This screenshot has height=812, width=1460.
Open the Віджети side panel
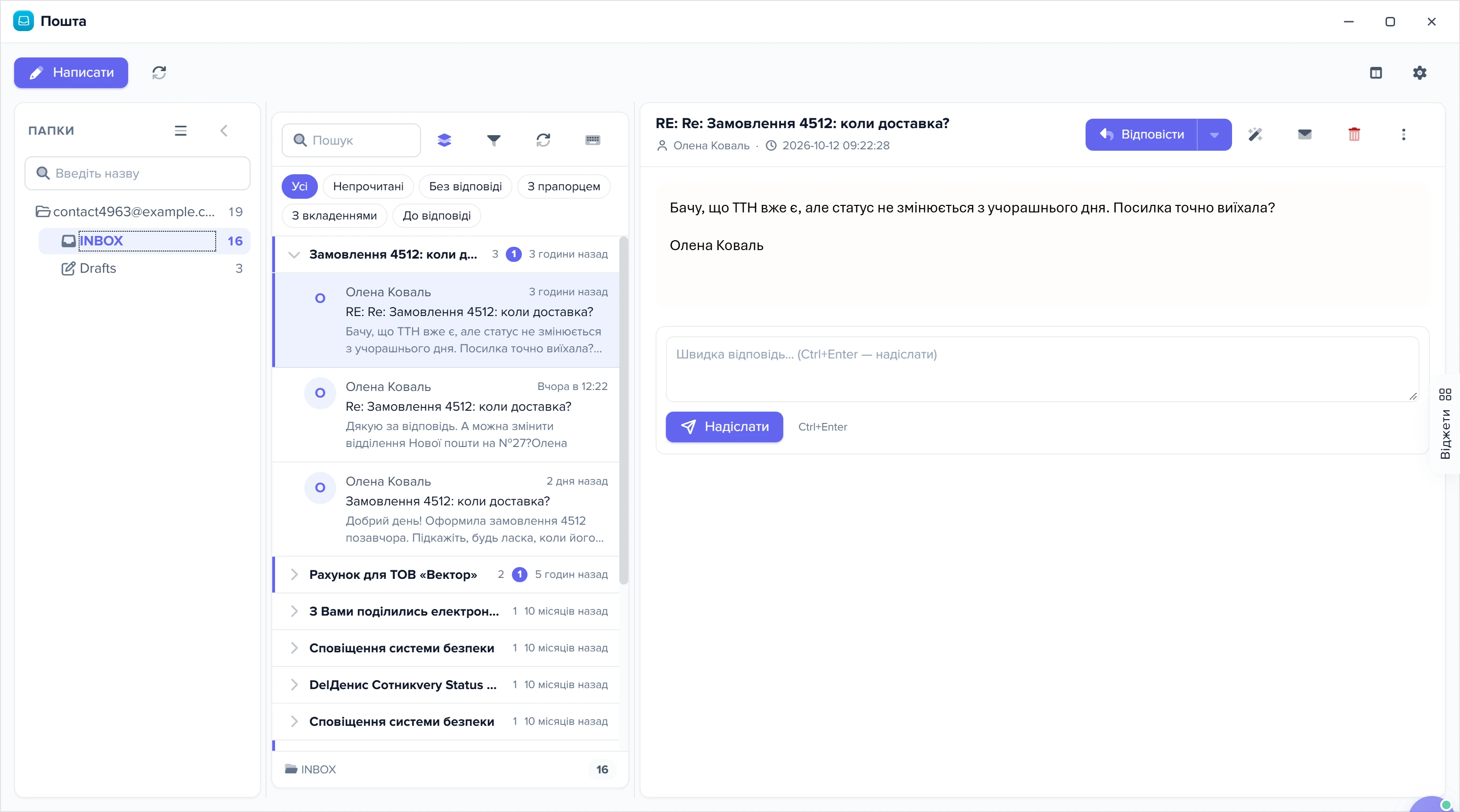(x=1445, y=424)
